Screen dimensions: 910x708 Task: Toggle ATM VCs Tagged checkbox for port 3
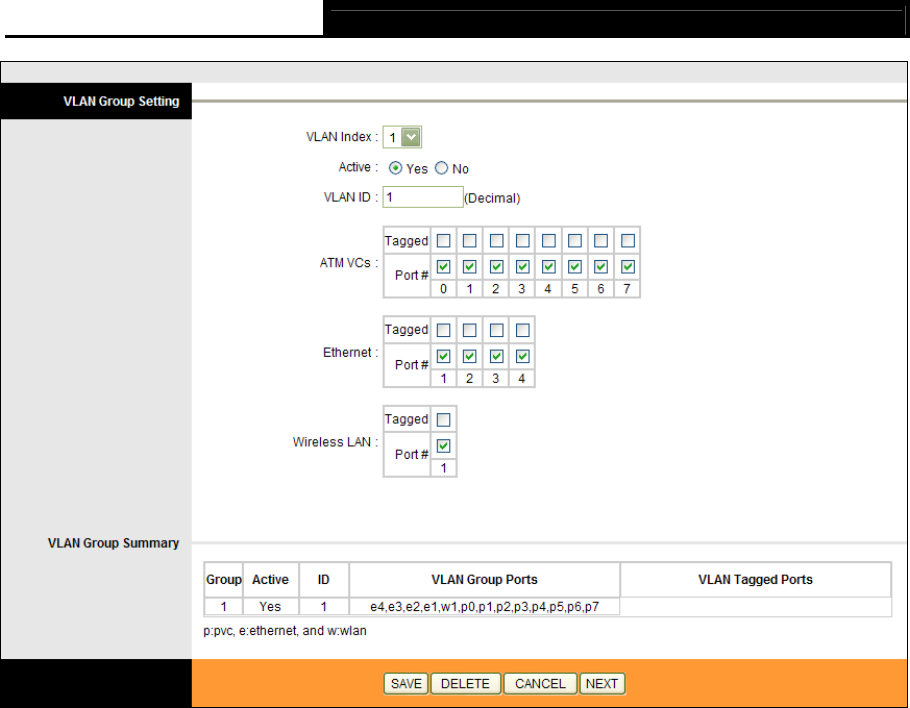click(x=522, y=240)
